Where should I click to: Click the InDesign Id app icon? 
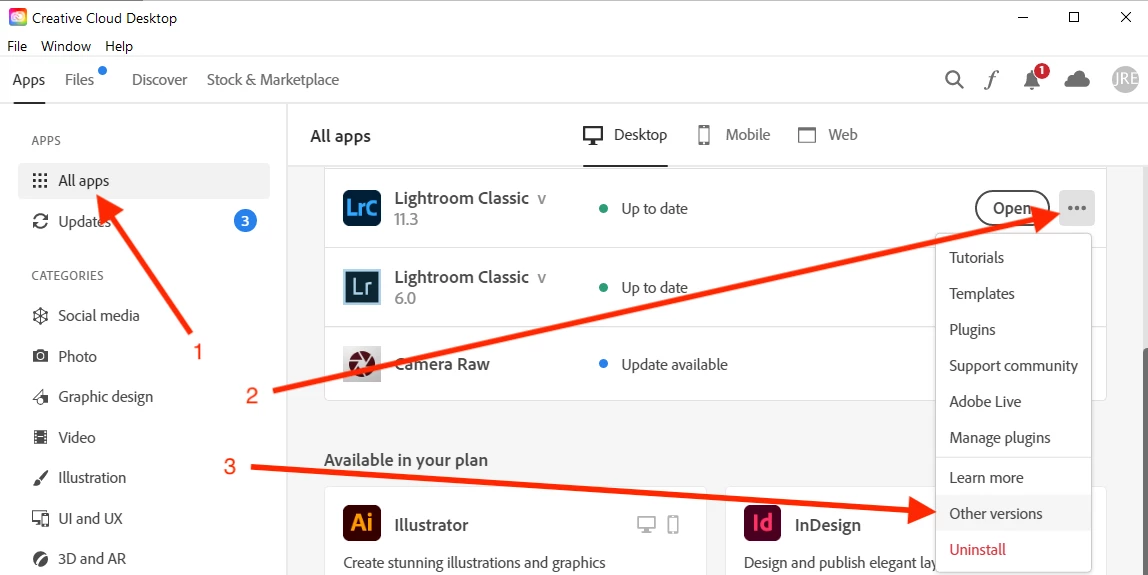click(x=762, y=522)
